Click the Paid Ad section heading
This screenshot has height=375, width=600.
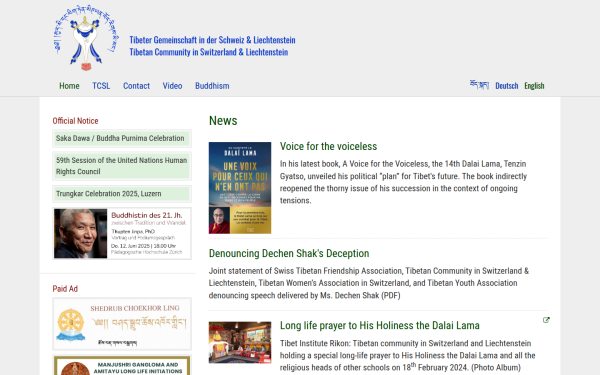coord(65,289)
